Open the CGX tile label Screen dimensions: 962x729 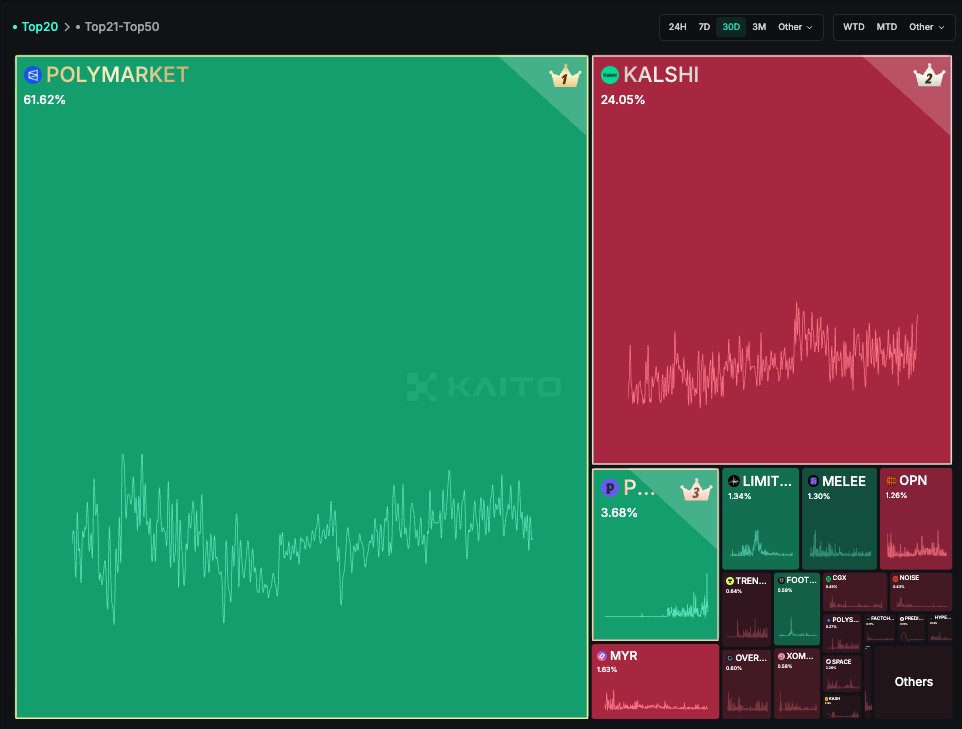point(839,578)
